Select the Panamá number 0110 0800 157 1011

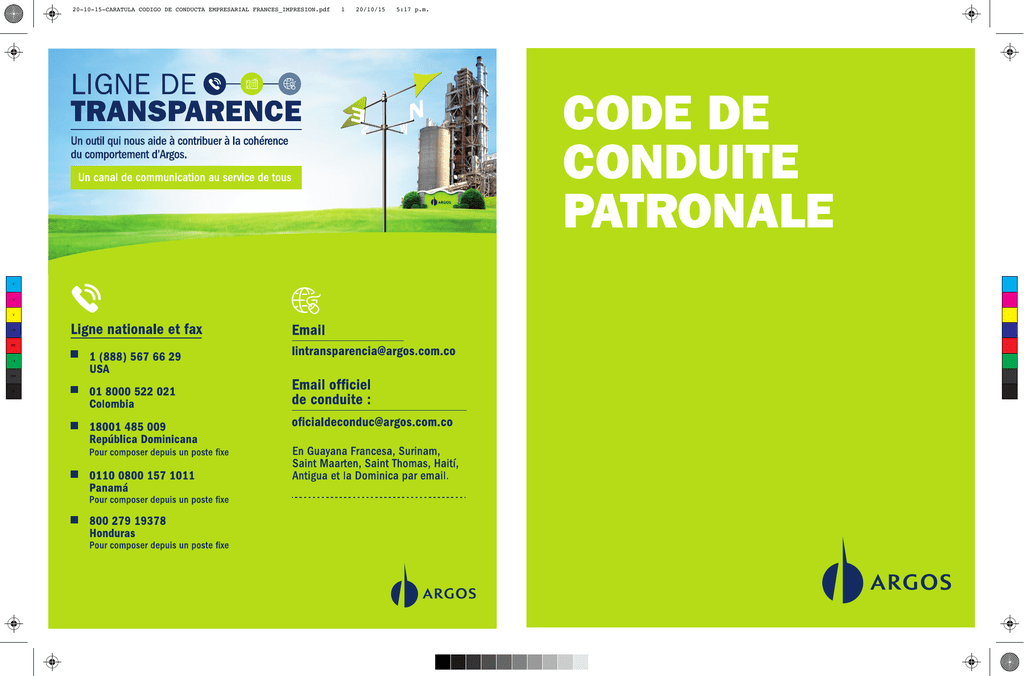(142, 475)
